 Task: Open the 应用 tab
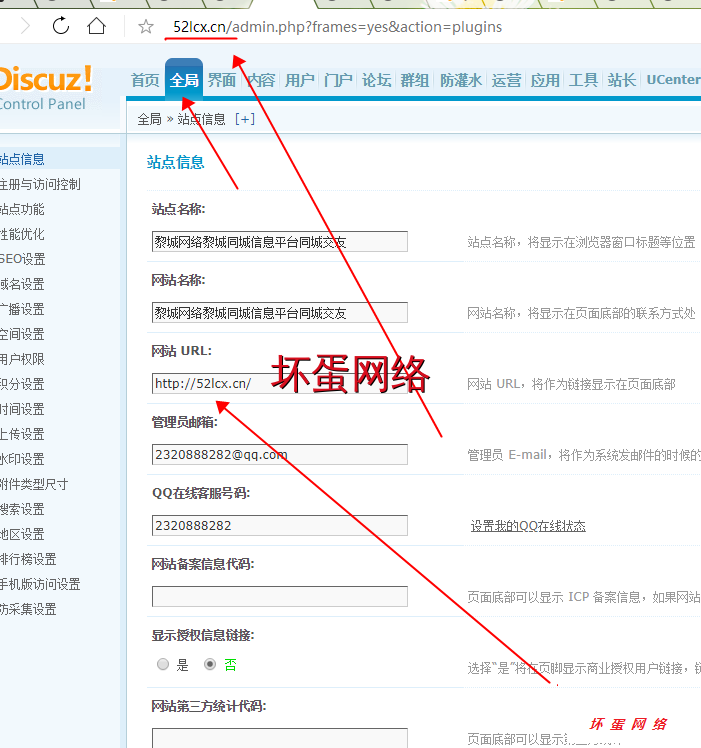[x=545, y=80]
